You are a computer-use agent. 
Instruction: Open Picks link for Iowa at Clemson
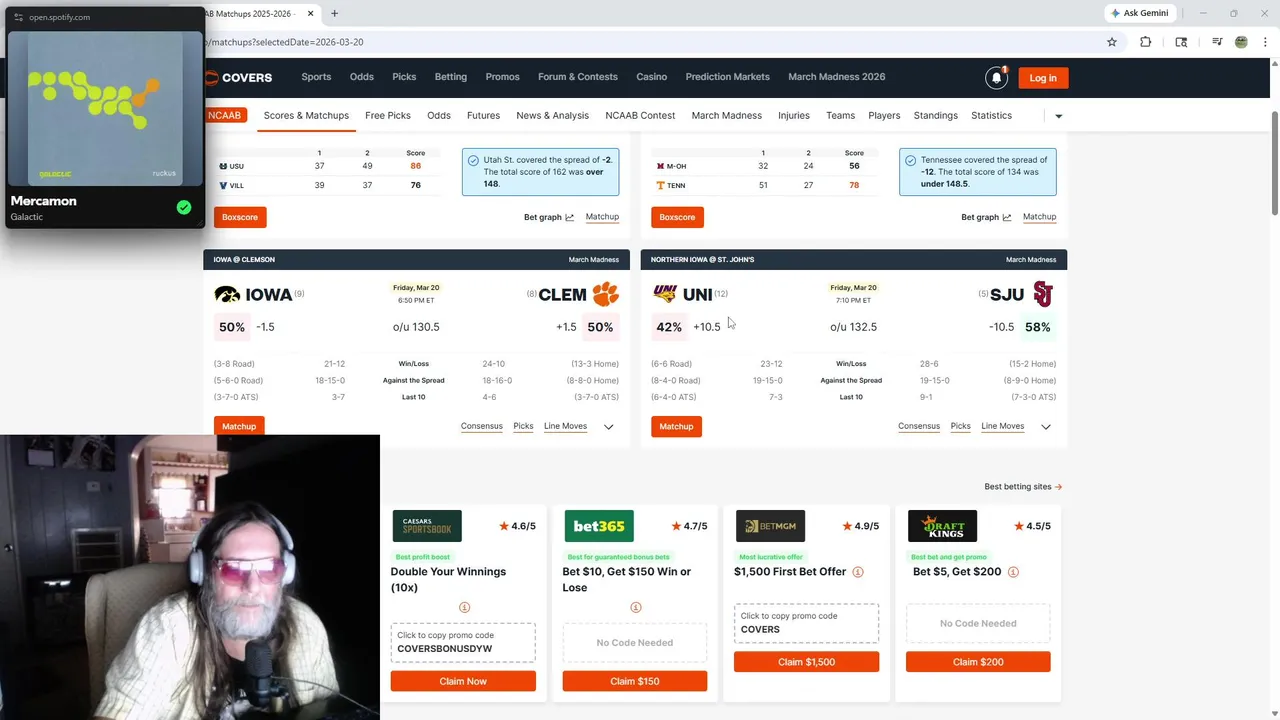pos(523,426)
